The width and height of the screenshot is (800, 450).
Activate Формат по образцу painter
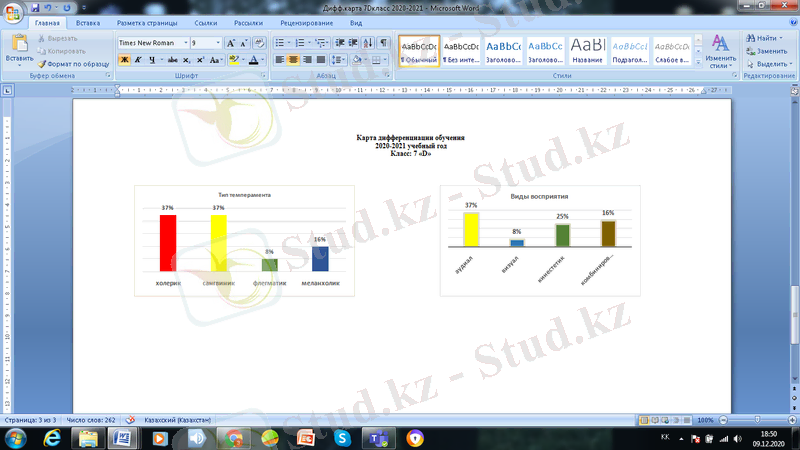pos(73,64)
